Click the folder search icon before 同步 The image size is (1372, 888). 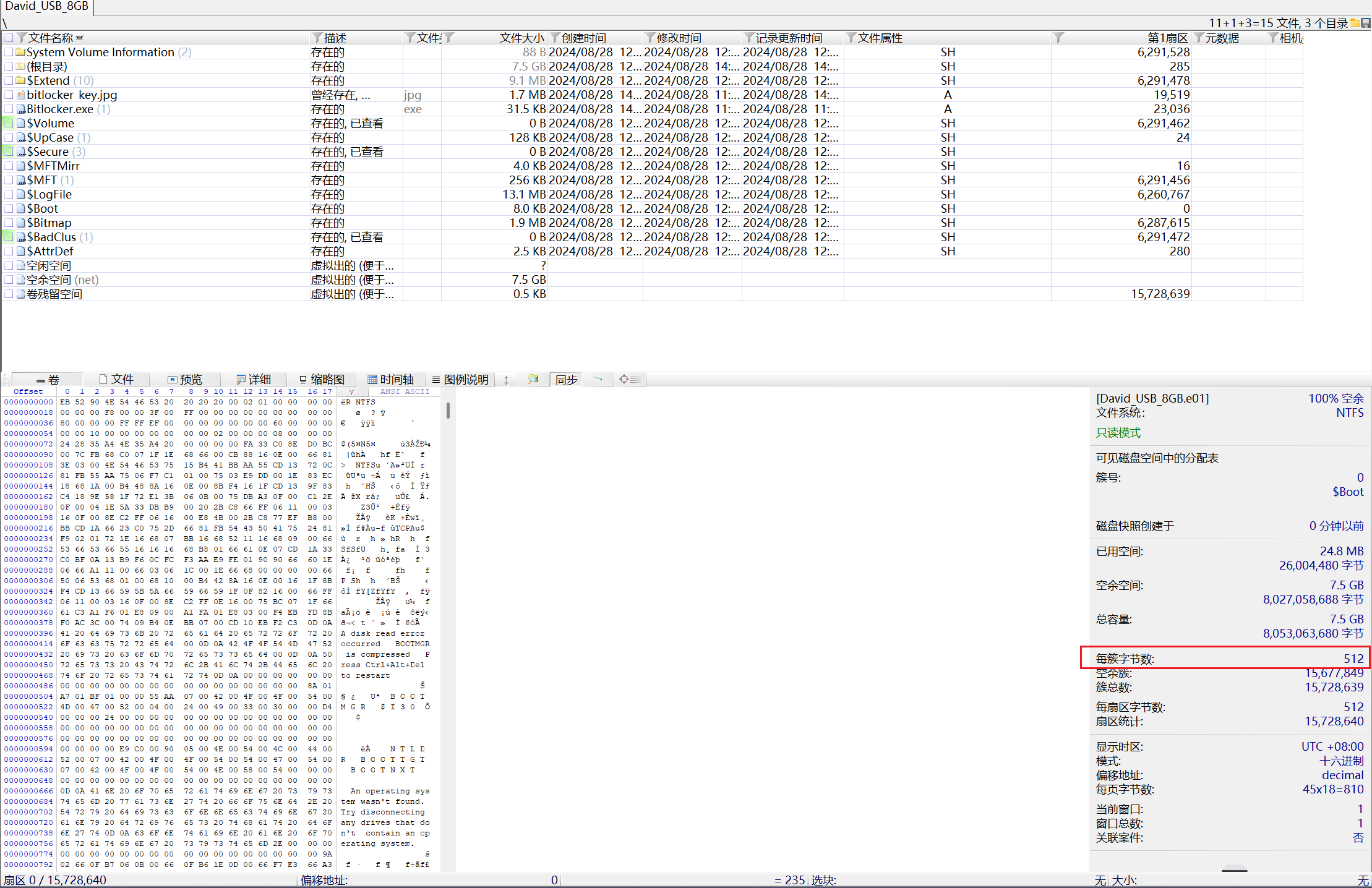533,379
